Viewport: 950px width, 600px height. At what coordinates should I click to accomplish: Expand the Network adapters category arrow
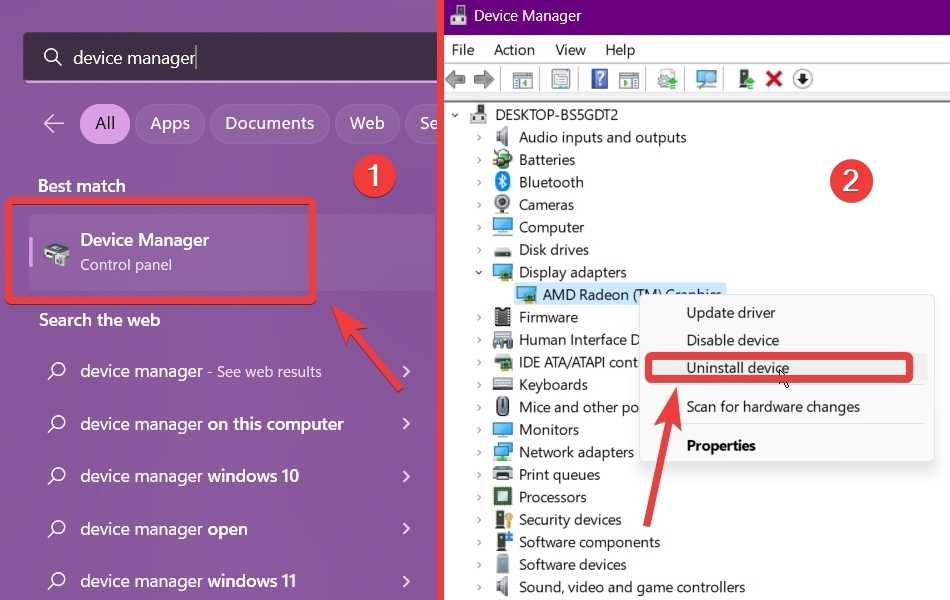pos(479,452)
